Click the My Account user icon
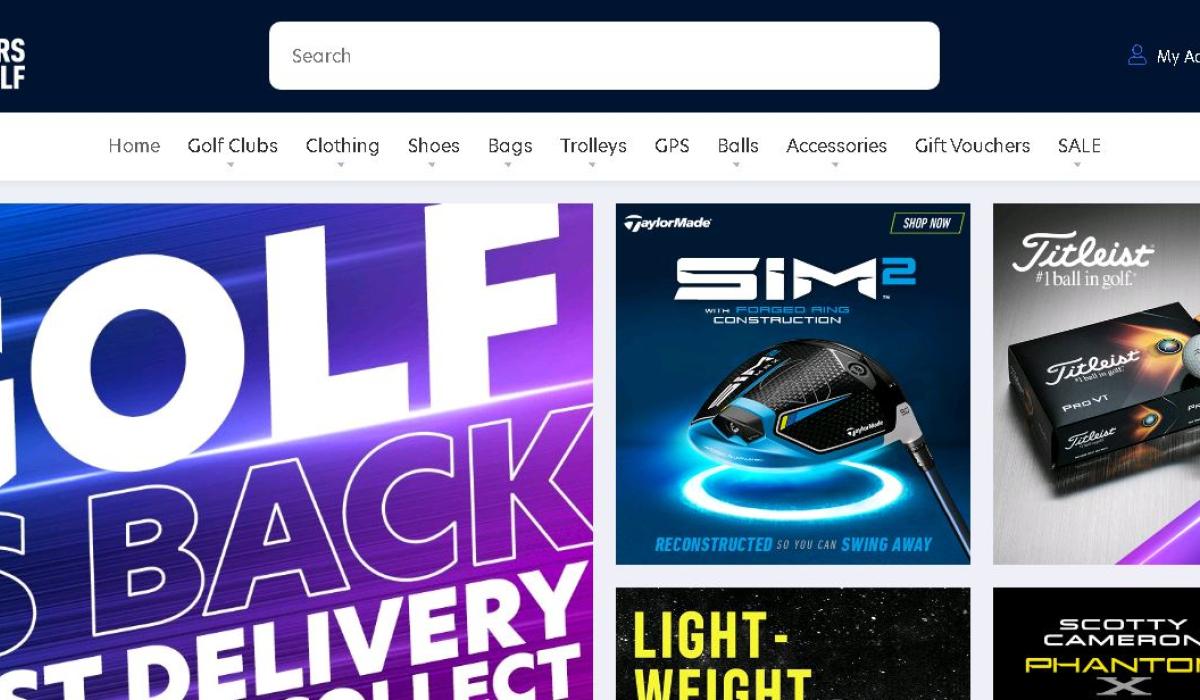Image resolution: width=1200 pixels, height=700 pixels. [1137, 55]
